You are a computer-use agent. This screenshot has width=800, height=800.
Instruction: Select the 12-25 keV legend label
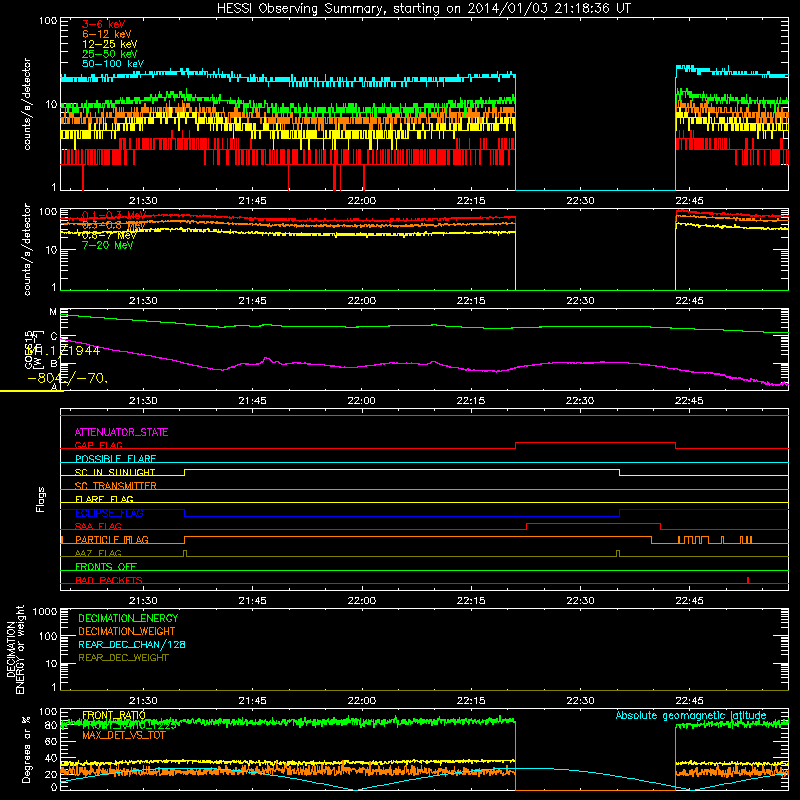pyautogui.click(x=110, y=44)
